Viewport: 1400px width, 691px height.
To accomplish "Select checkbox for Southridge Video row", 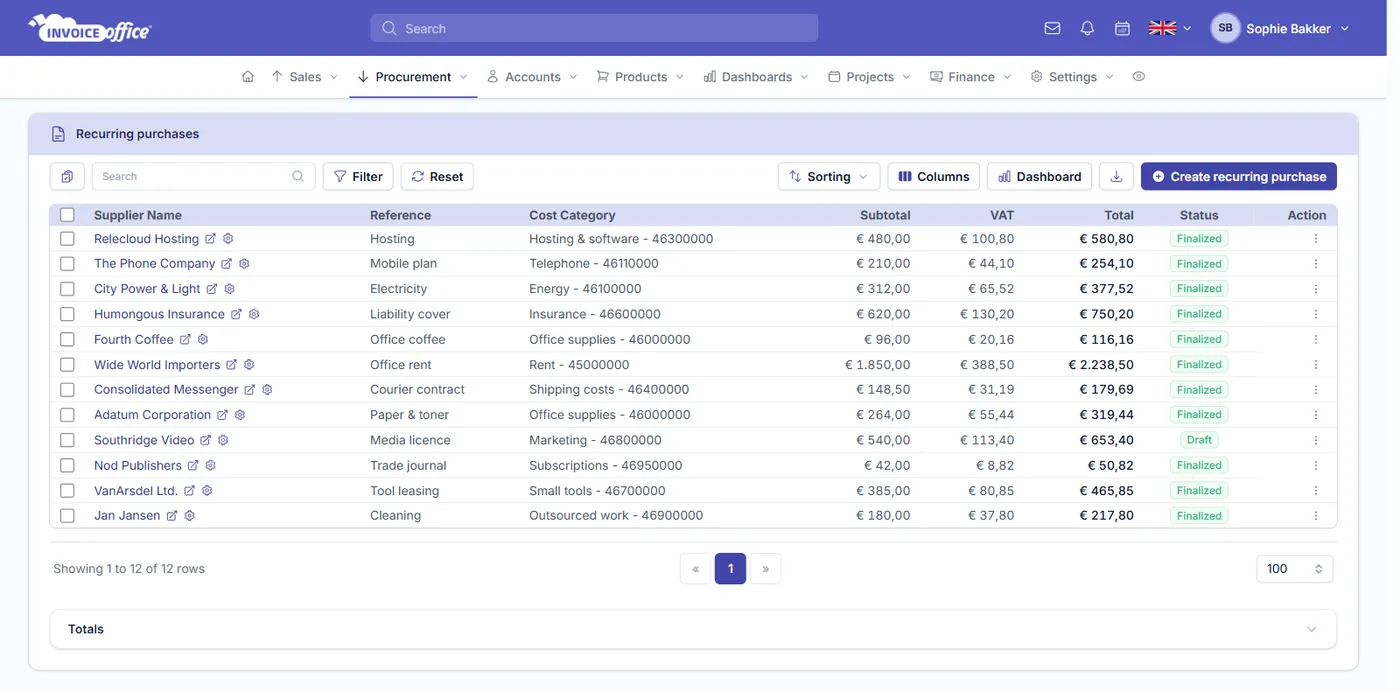I will click(67, 440).
